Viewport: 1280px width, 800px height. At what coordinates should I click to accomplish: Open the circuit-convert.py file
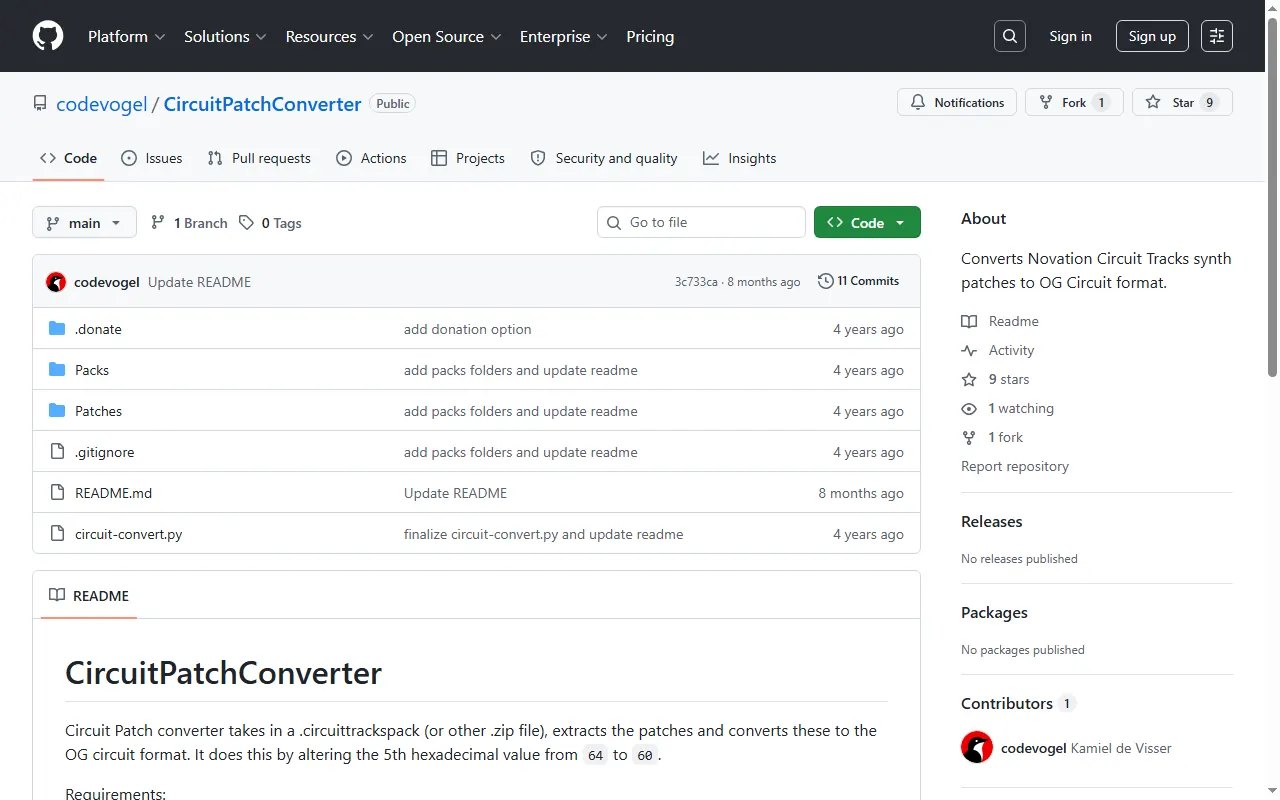pyautogui.click(x=129, y=534)
